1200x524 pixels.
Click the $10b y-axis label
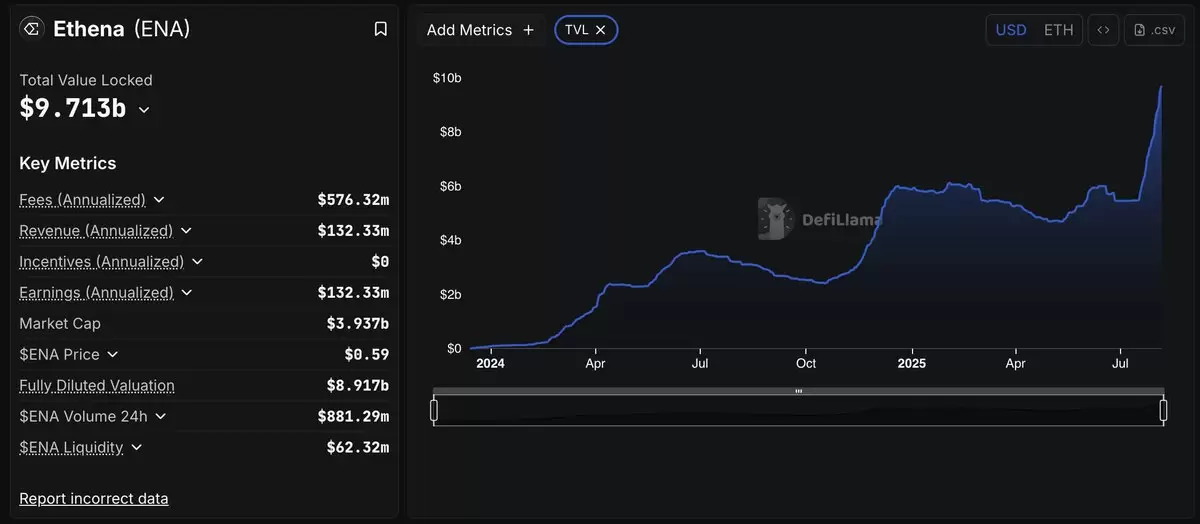tap(447, 78)
